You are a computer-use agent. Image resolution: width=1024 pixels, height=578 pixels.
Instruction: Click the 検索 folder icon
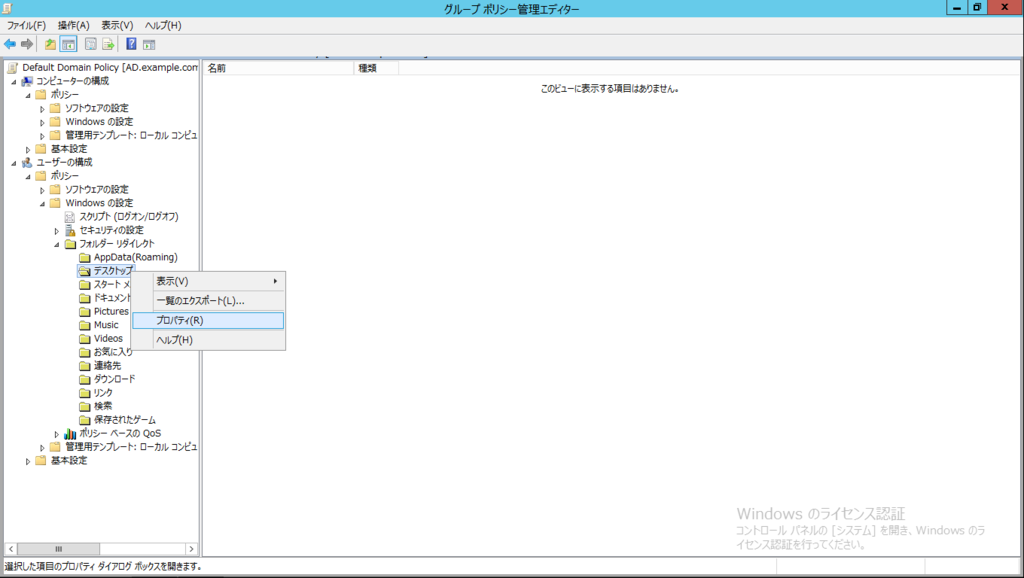click(84, 406)
